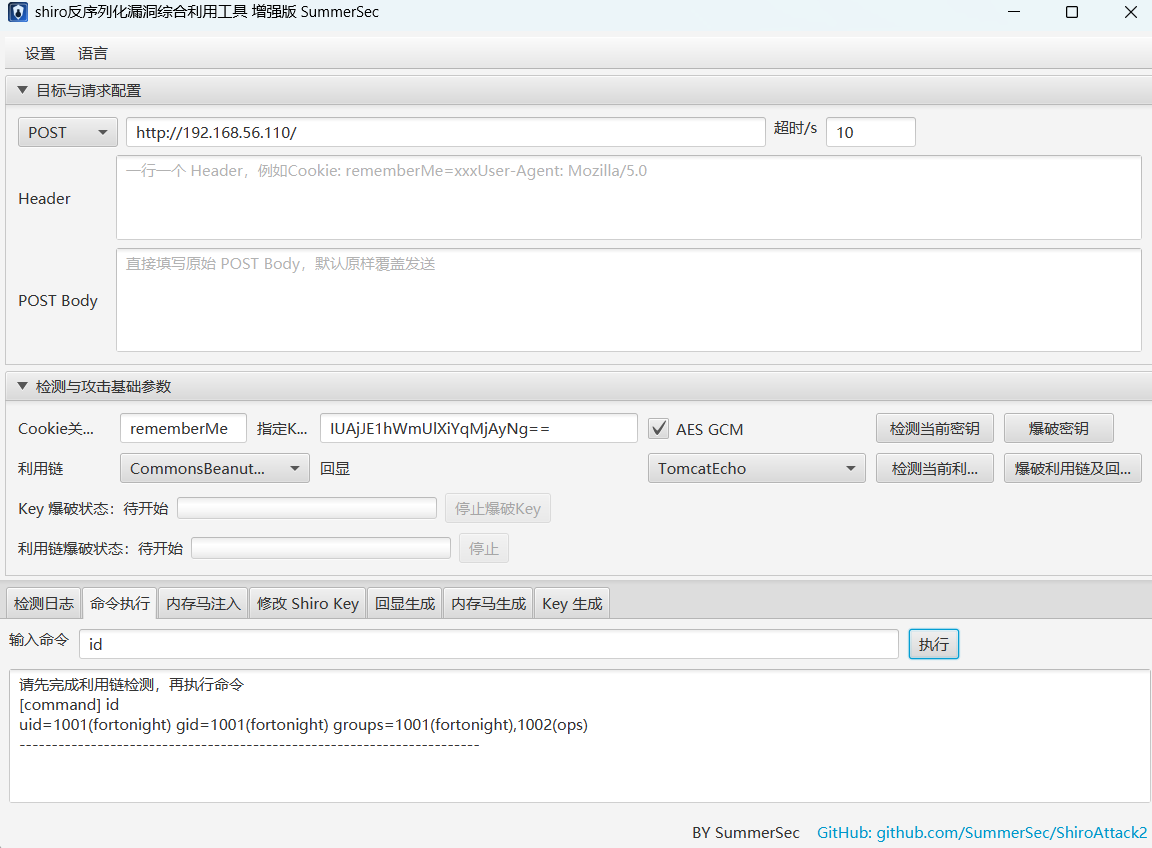Screen dimensions: 1152x848
Task: Open the CommonsBeanut... gadget chain dropdown
Action: (215, 468)
